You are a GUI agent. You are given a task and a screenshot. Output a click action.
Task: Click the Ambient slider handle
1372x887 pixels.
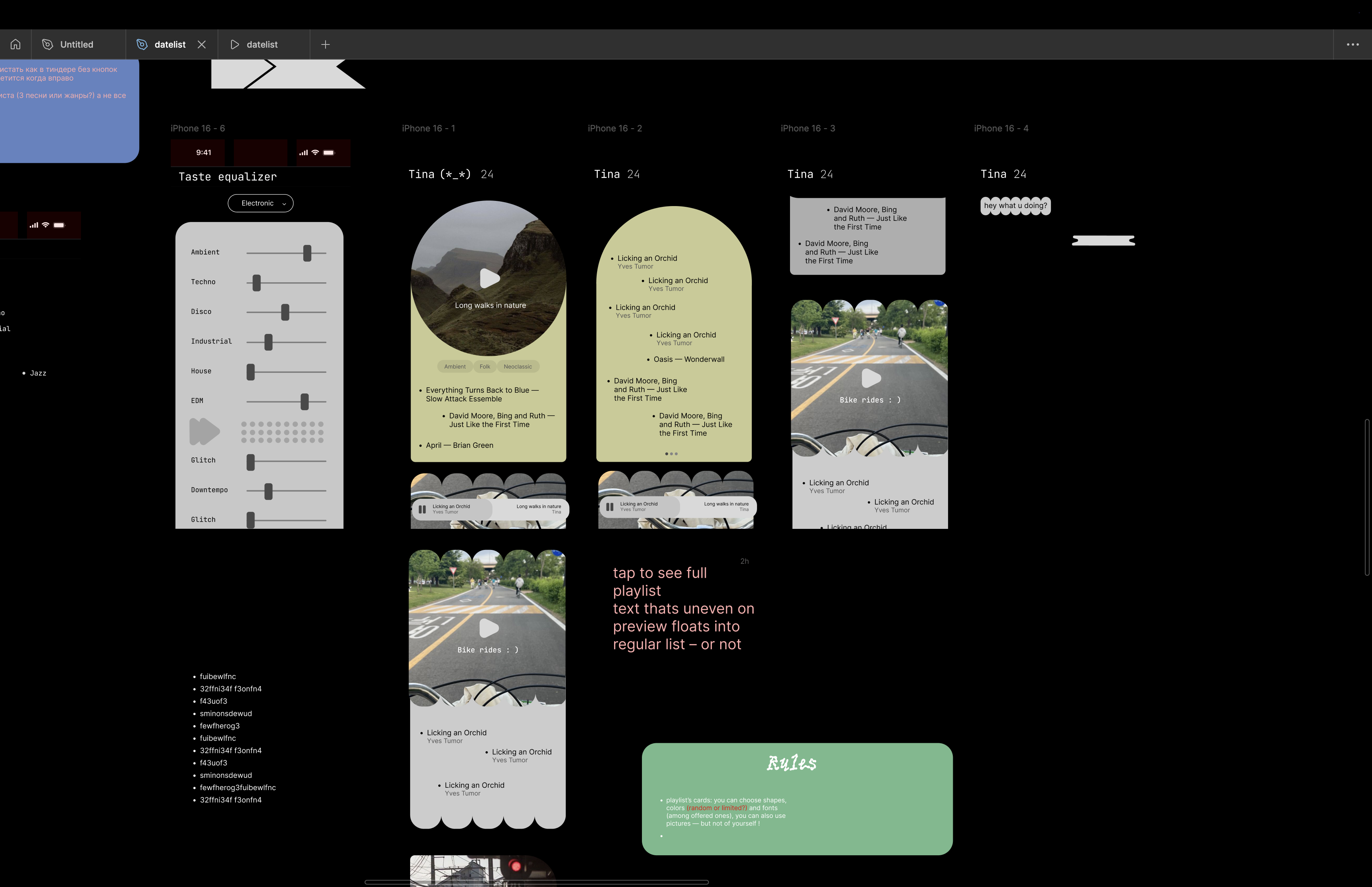pyautogui.click(x=307, y=253)
